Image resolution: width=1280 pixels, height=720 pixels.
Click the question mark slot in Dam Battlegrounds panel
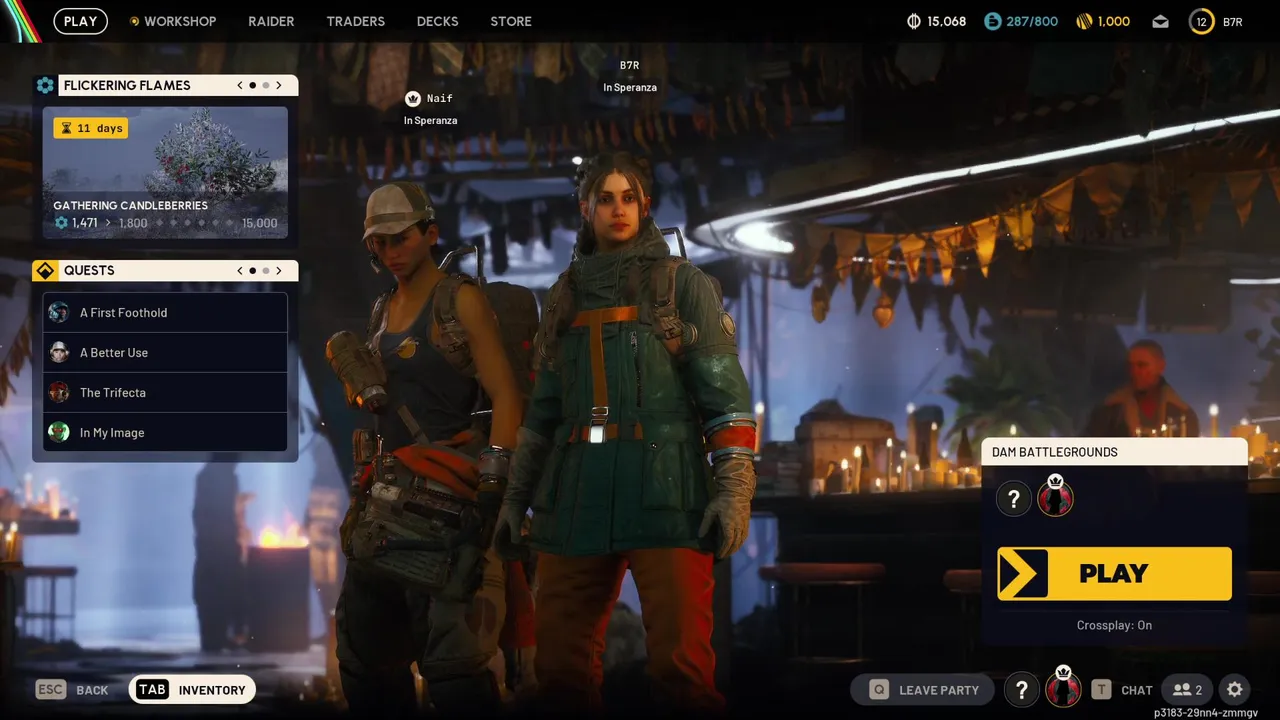tap(1013, 498)
